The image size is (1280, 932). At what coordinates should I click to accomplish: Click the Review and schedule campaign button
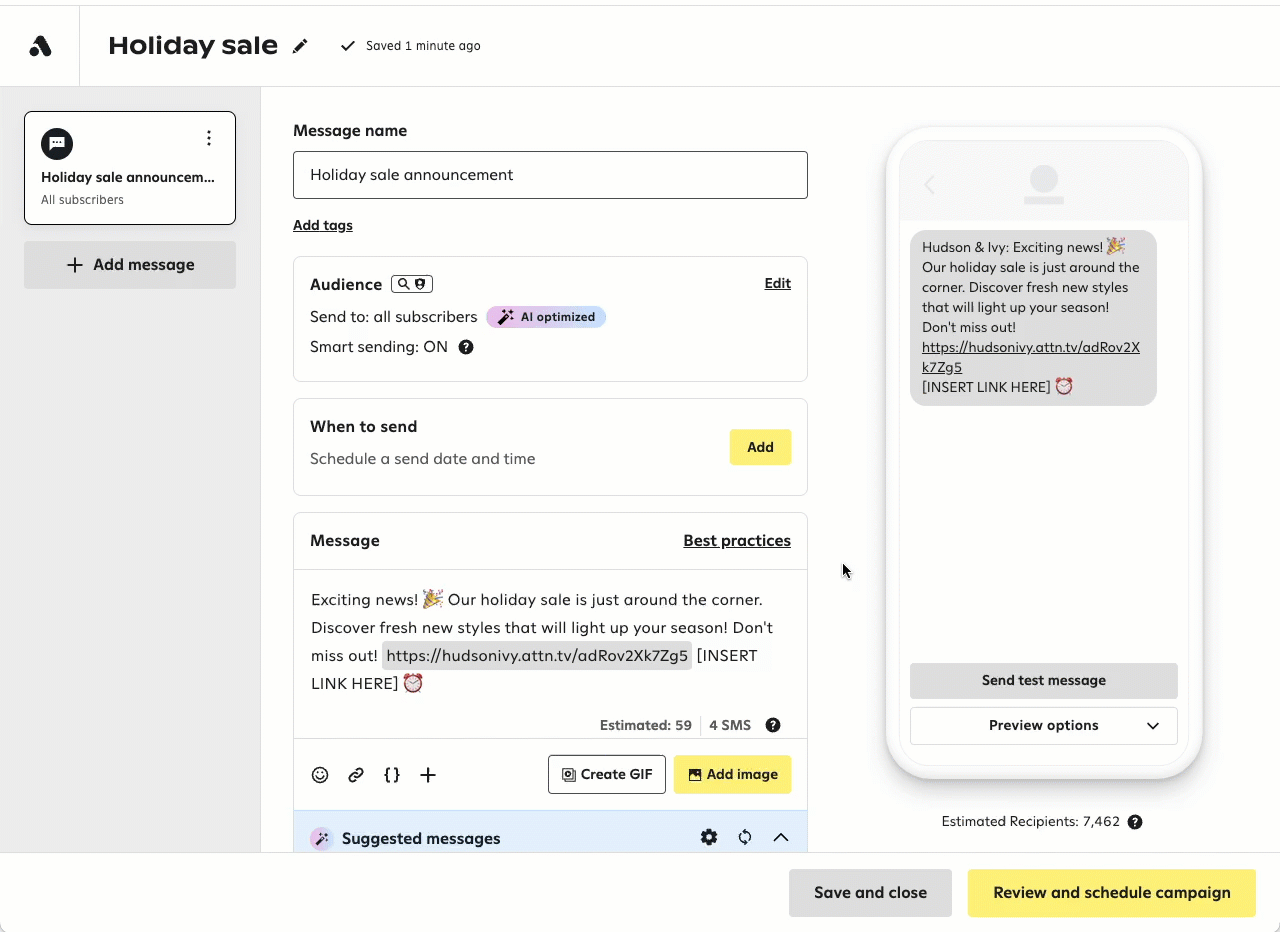[x=1111, y=893]
